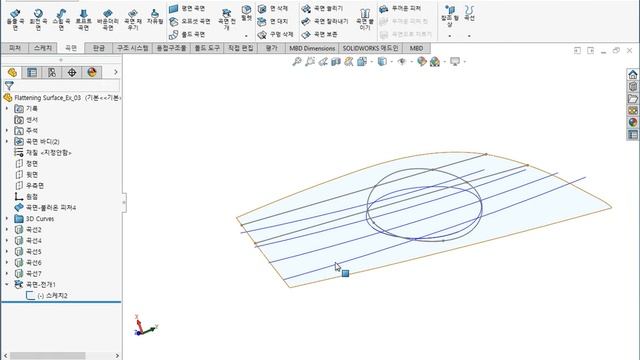The width and height of the screenshot is (640, 360).
Task: Click Zoom to Fit in view toolbar
Action: 297,62
